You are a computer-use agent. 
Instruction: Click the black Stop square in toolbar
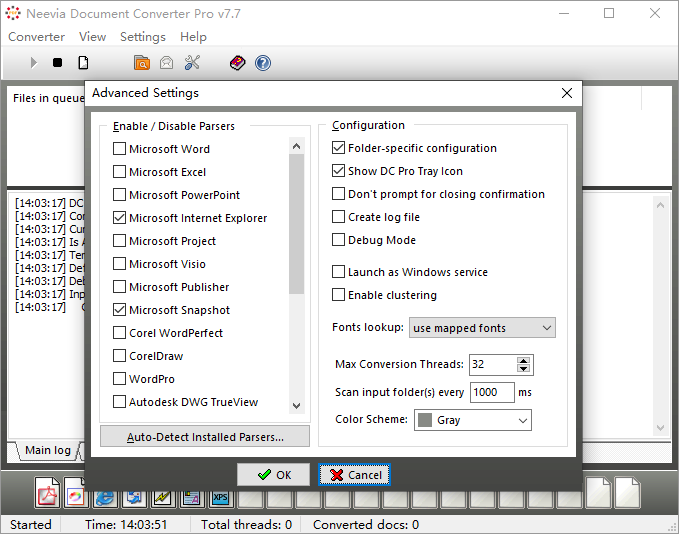point(57,63)
